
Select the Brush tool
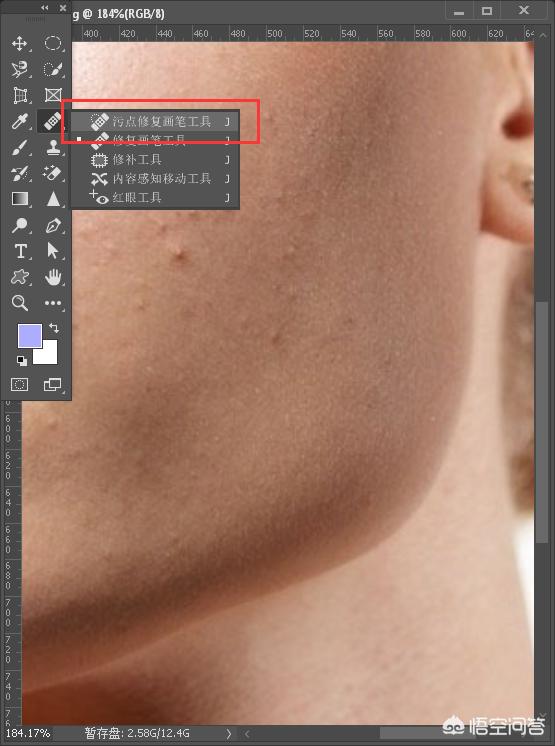point(19,147)
